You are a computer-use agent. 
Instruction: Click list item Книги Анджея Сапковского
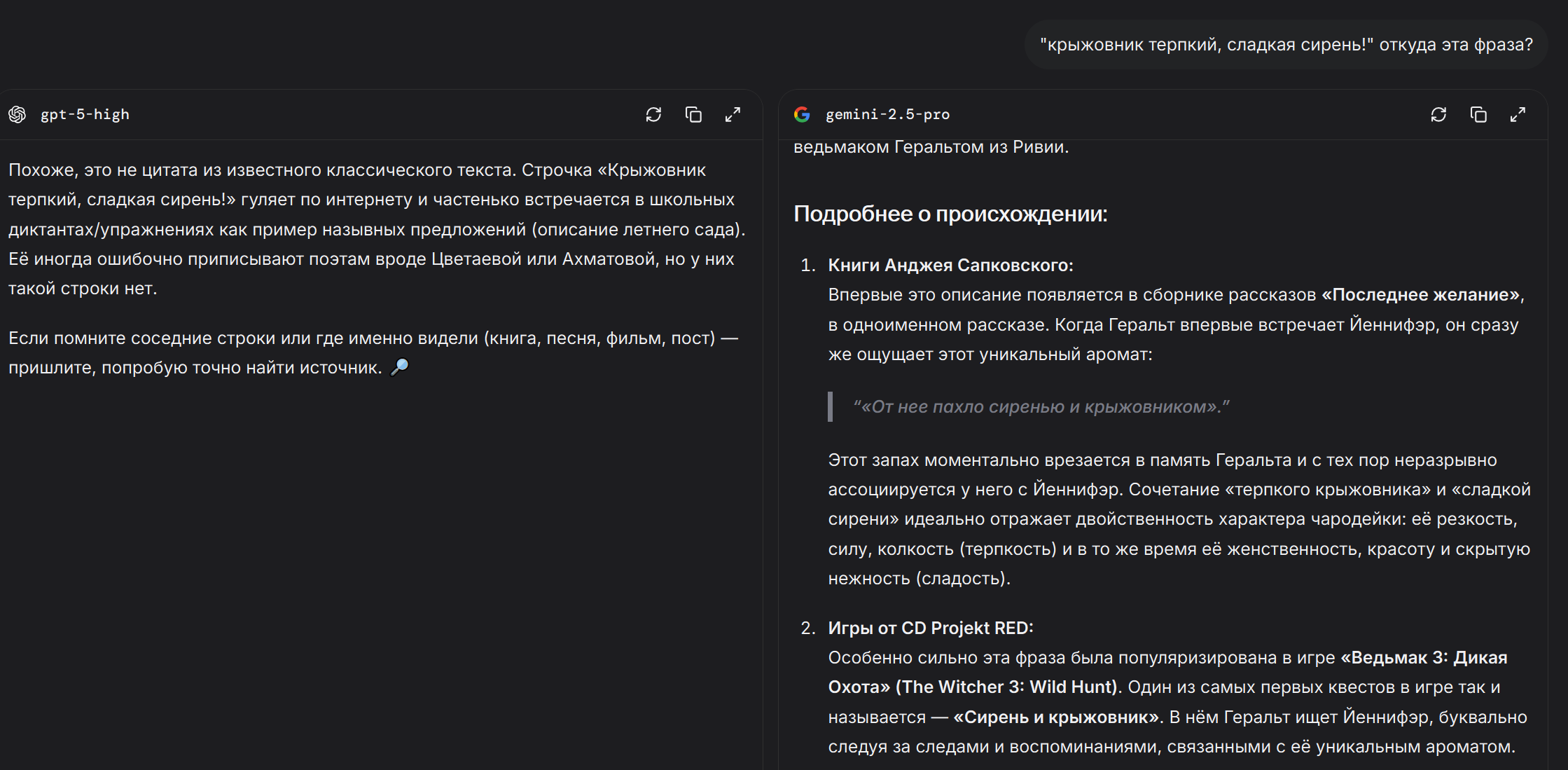(x=950, y=266)
